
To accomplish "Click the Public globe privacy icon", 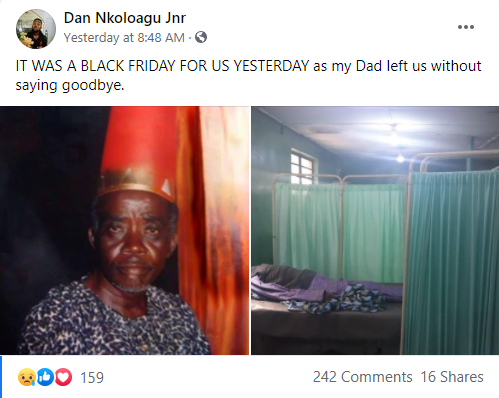I will 201,37.
